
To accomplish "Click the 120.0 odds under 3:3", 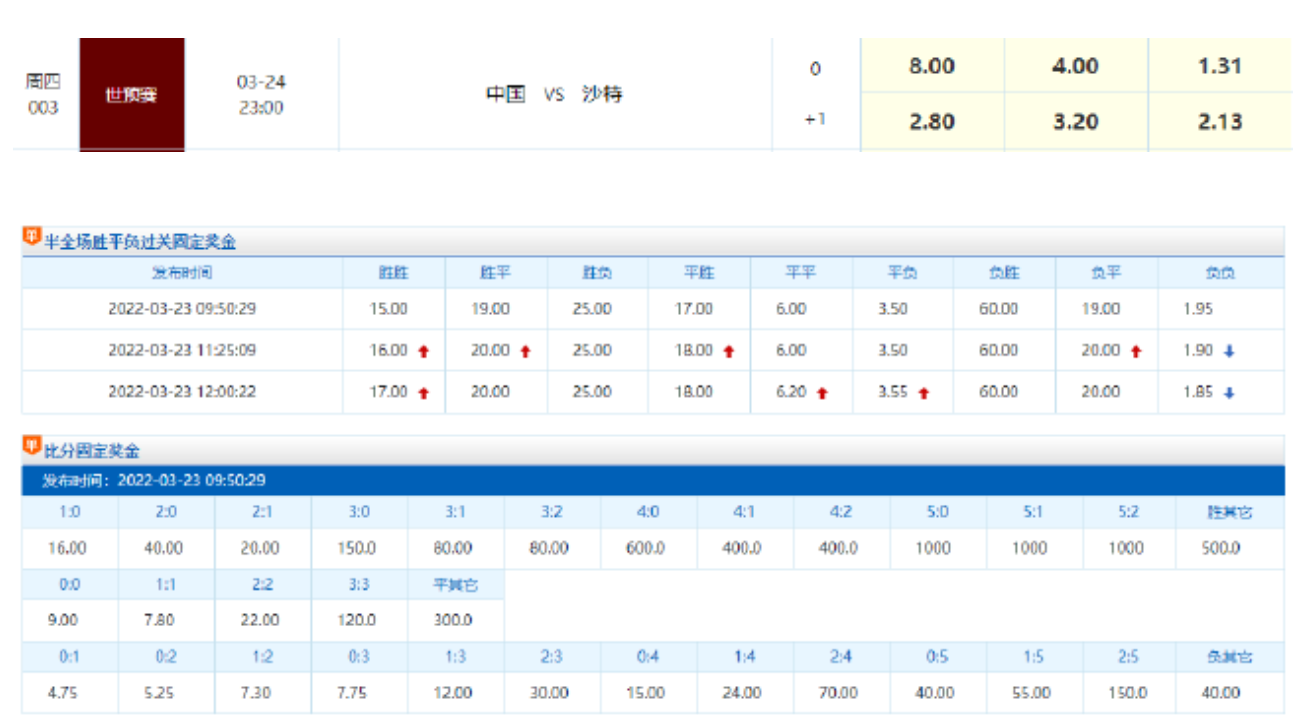I will coord(357,620).
